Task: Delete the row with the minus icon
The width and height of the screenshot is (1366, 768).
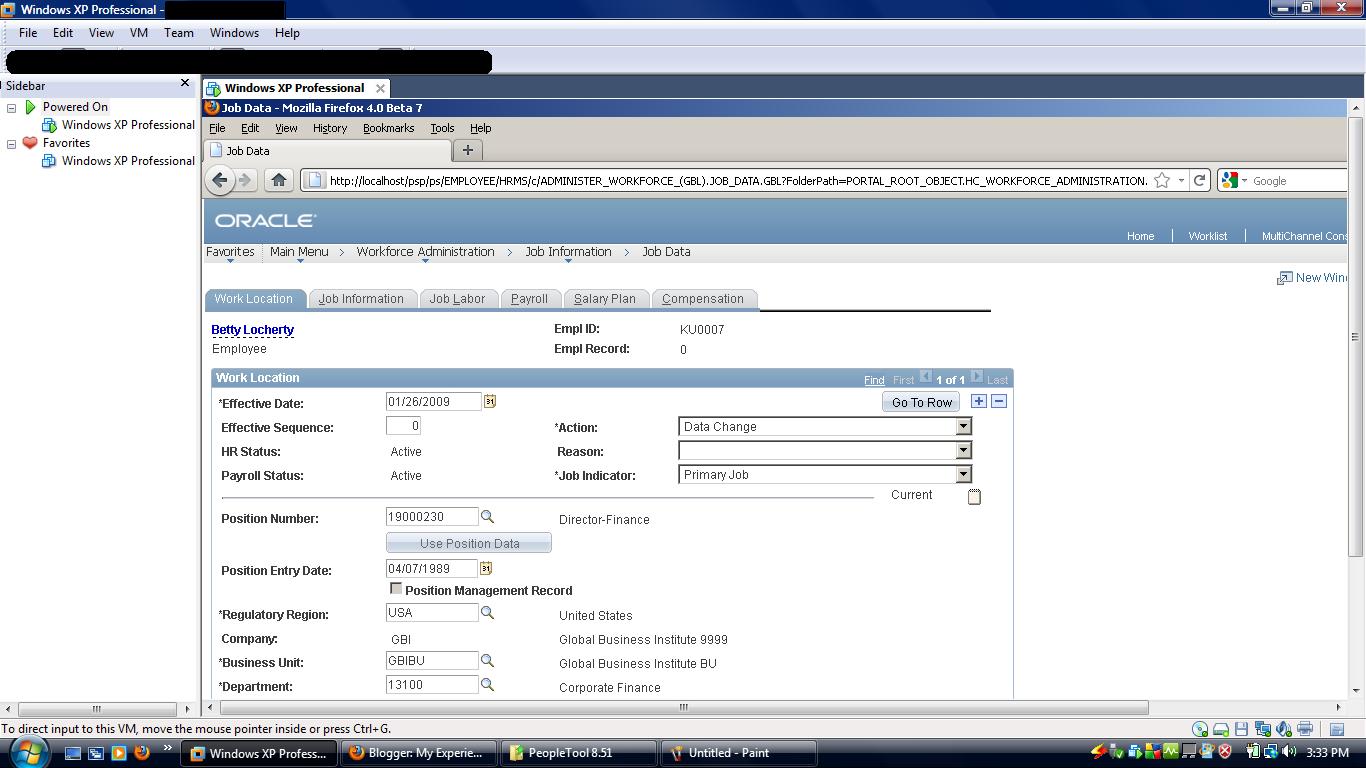Action: click(x=996, y=400)
